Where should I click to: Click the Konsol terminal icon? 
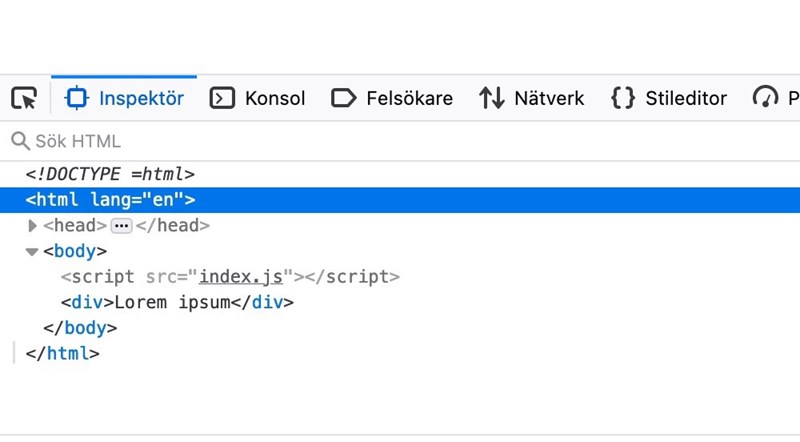pos(222,98)
